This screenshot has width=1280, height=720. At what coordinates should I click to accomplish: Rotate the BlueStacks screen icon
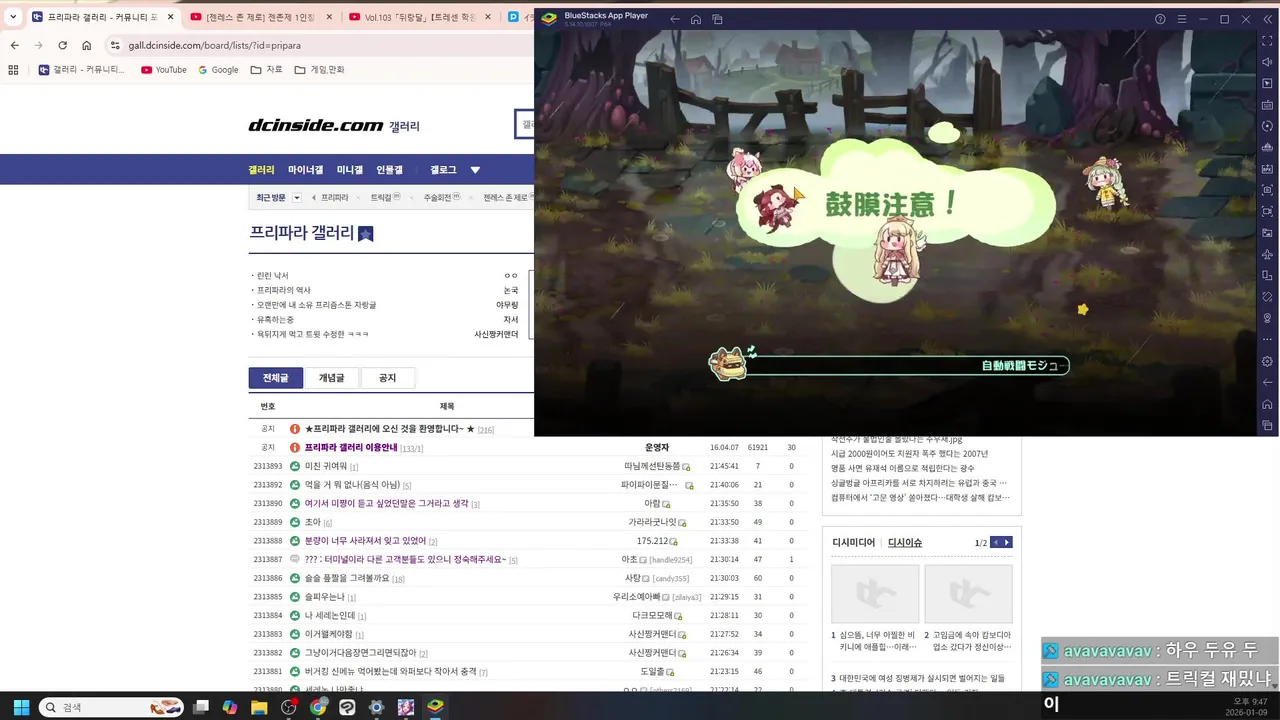click(1267, 276)
